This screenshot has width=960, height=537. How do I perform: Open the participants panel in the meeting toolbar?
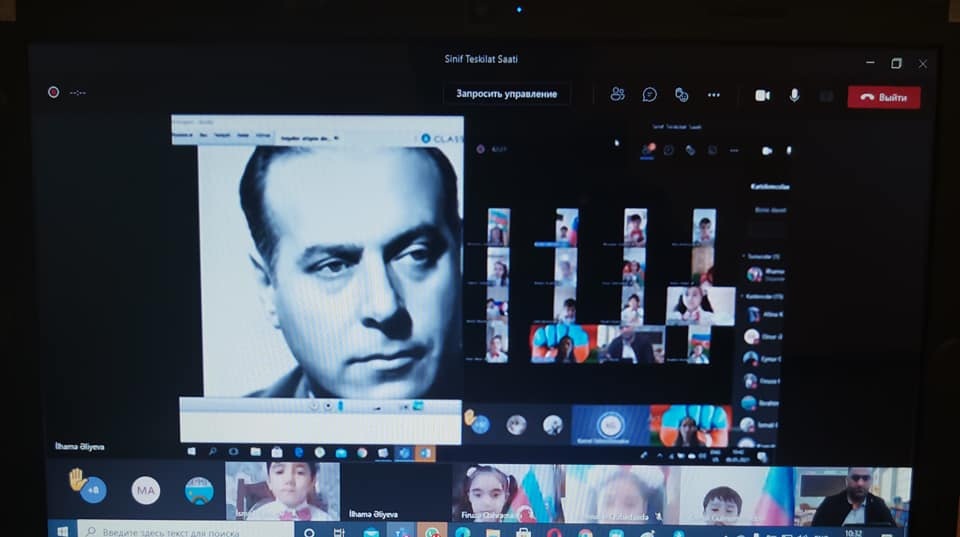(x=617, y=94)
